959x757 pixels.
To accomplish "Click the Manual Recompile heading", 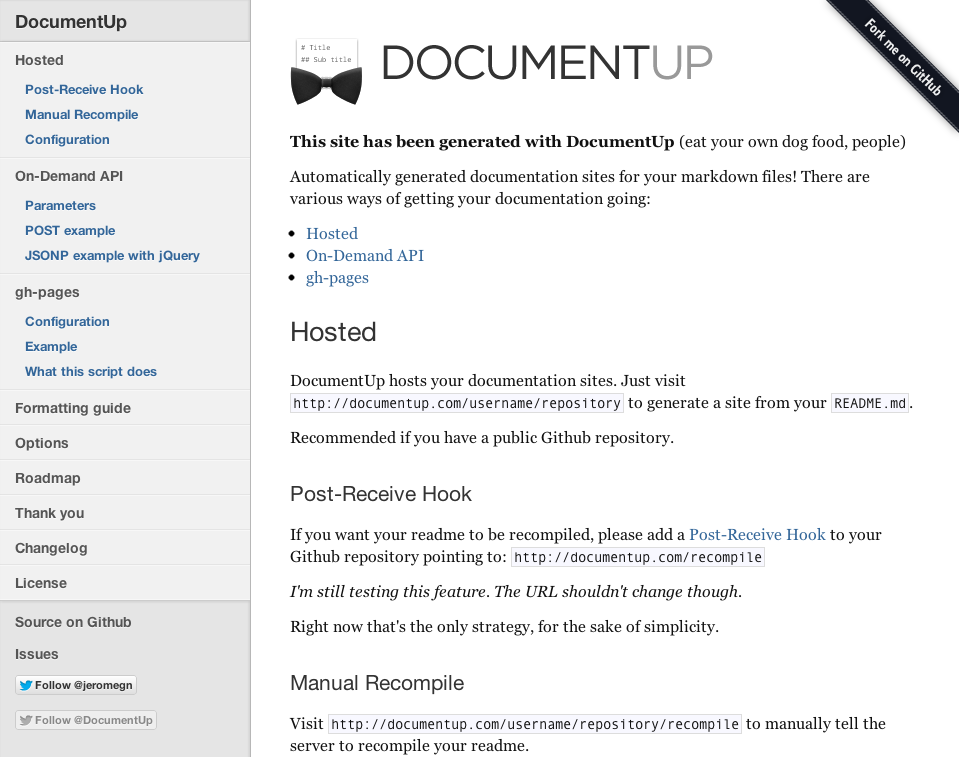I will tap(377, 683).
